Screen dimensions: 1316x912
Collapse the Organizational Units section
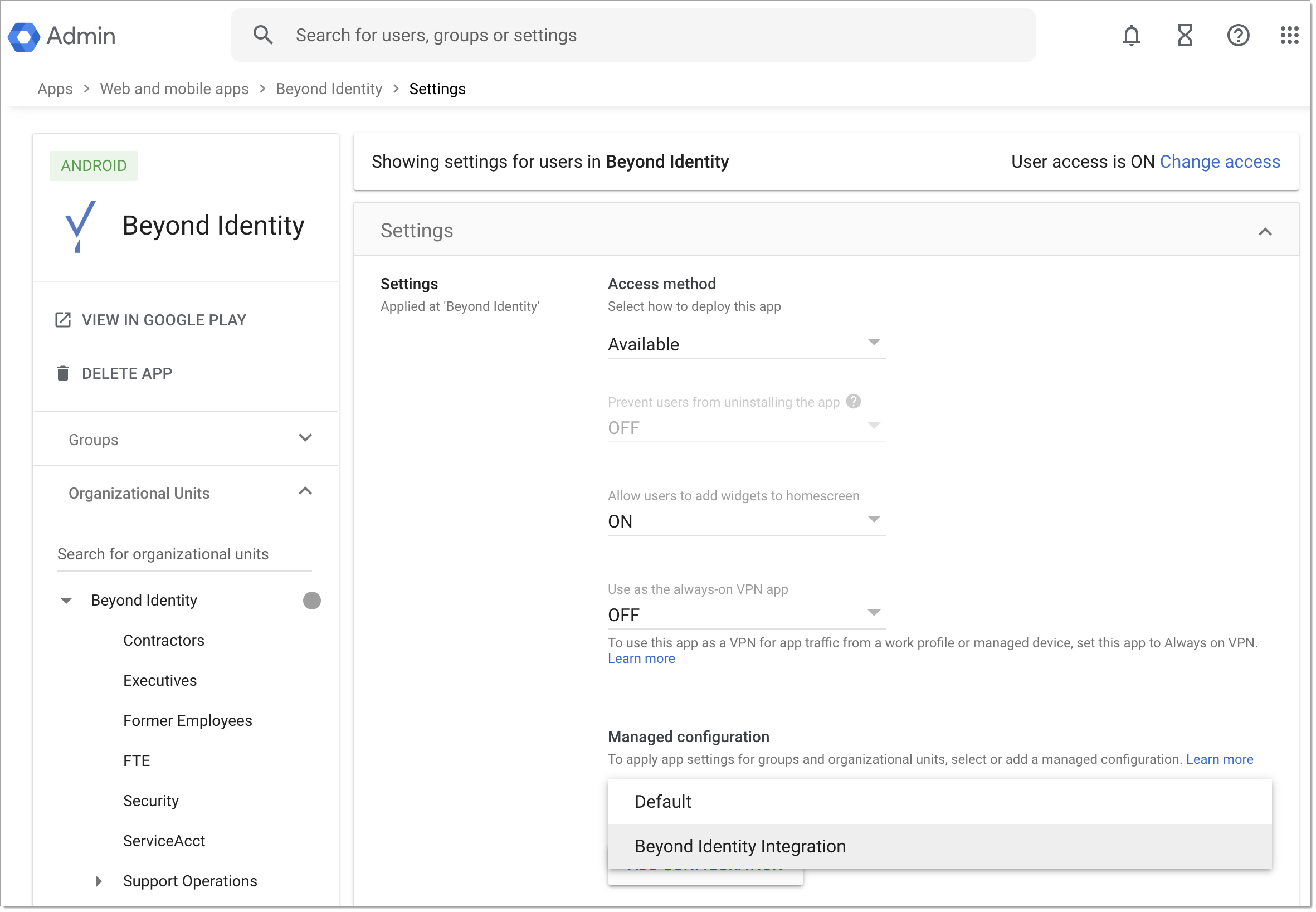pos(305,492)
